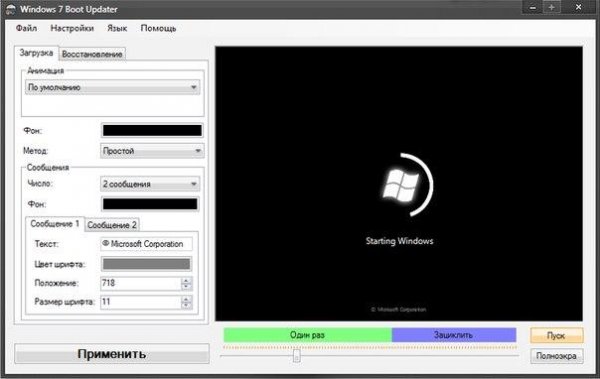
Task: Expand the Метод Простой dropdown
Action: (x=152, y=151)
